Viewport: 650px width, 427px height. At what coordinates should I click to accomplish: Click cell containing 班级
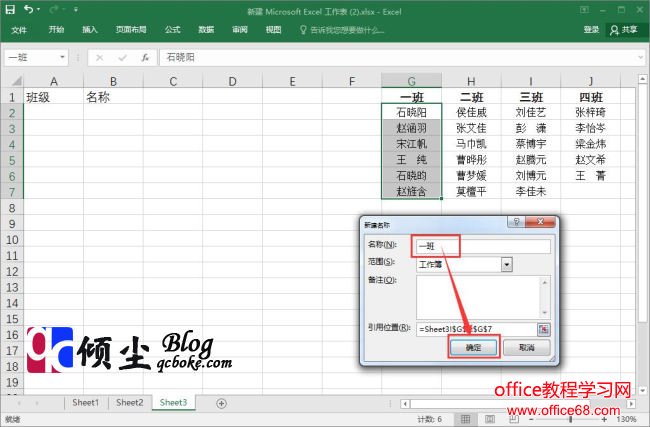coord(53,97)
